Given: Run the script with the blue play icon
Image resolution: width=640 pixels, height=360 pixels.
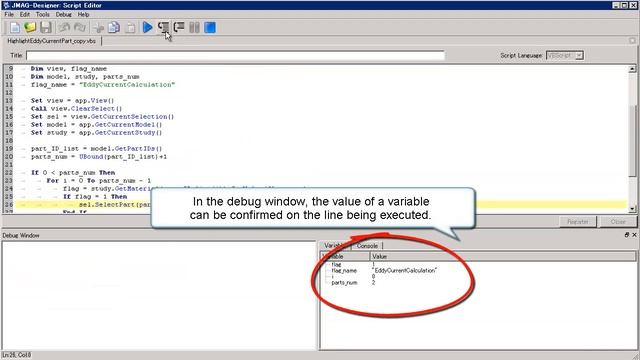Looking at the screenshot, I should click(148, 28).
